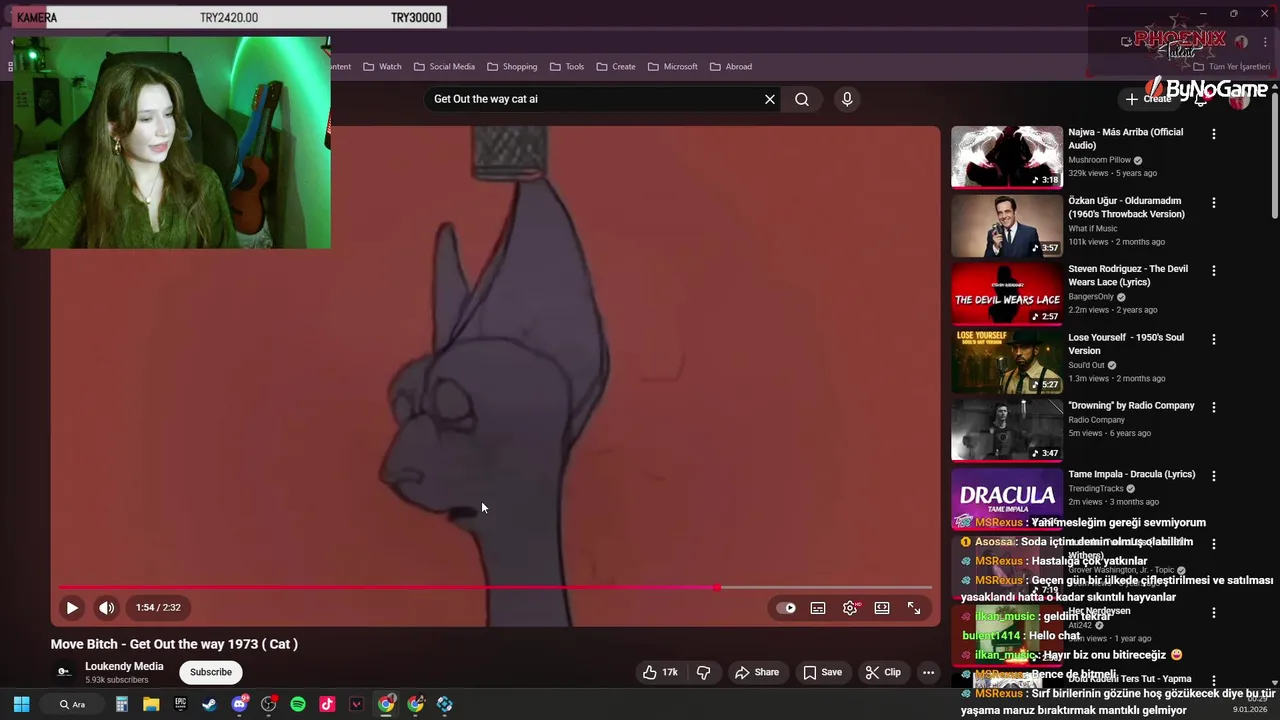Open Lose Yourself 1950's Soul Version title
1280x720 pixels.
pyautogui.click(x=1126, y=344)
